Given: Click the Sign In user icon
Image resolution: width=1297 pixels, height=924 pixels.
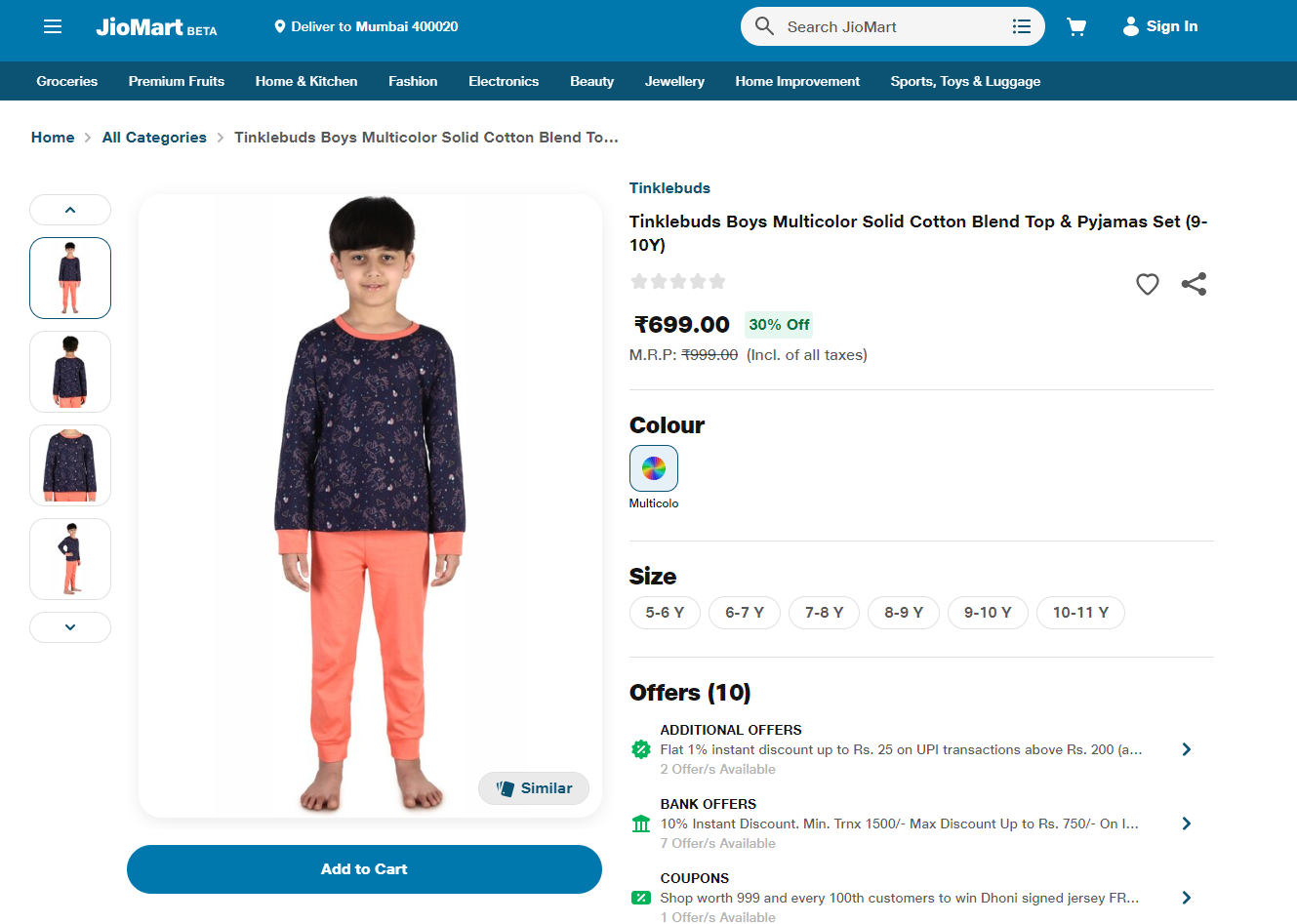Looking at the screenshot, I should (x=1131, y=26).
